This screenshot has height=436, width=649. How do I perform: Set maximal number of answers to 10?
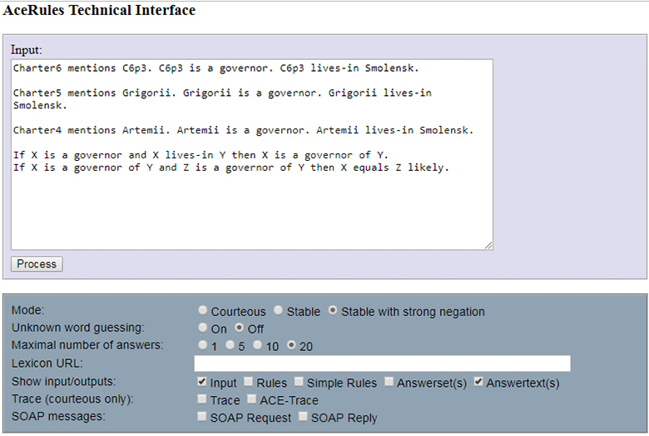(x=260, y=345)
